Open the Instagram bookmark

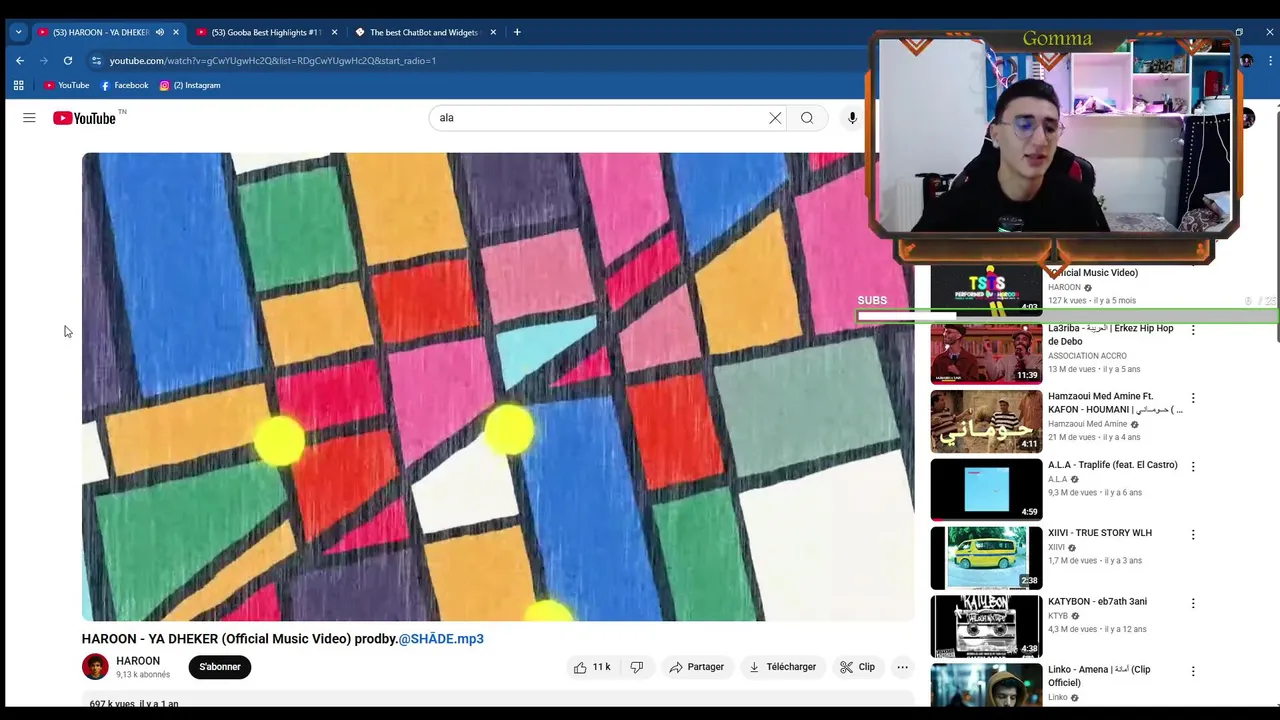coord(190,85)
